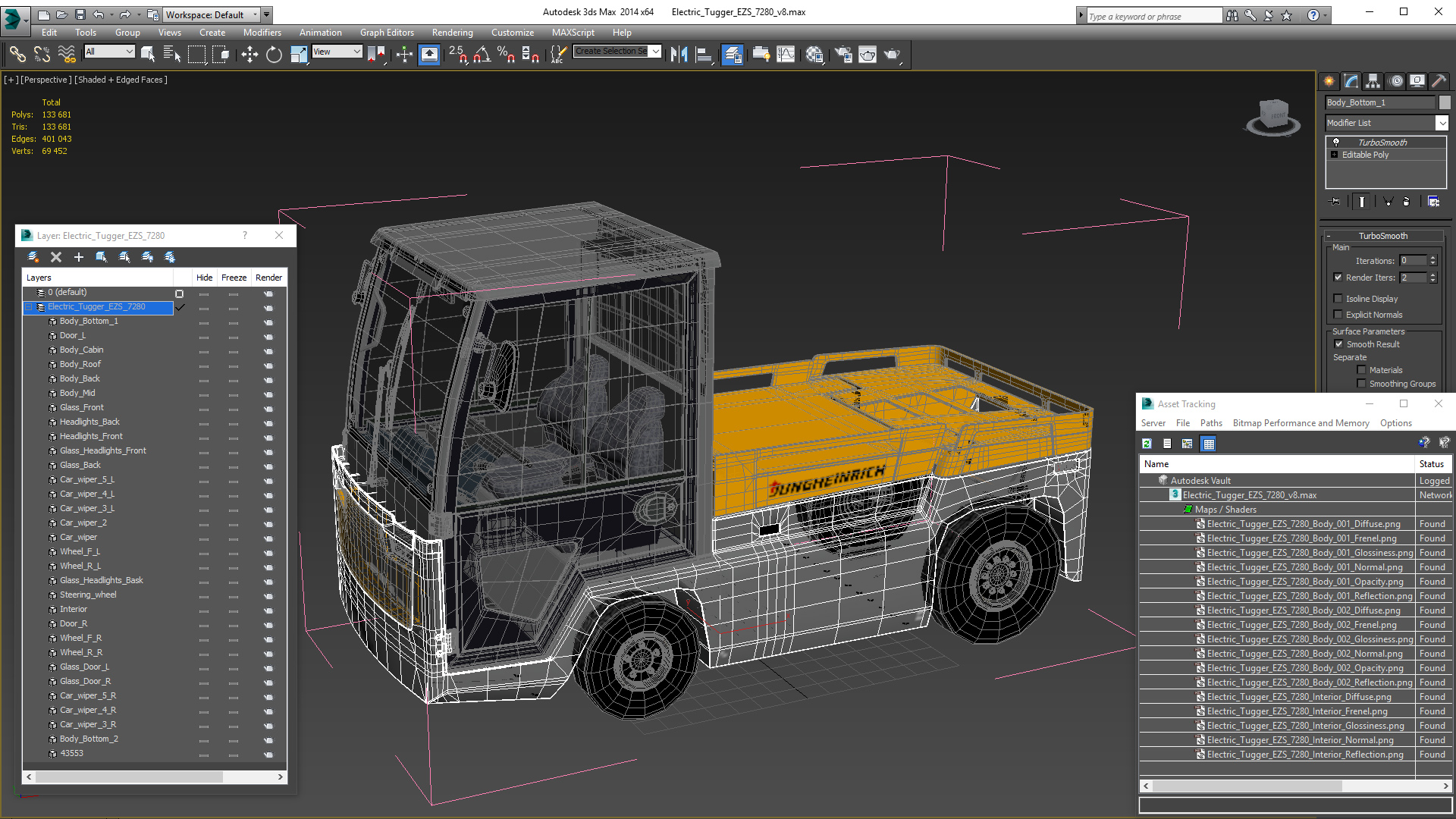Delete layer using X icon in Layer dialog
Viewport: 1456px width, 819px height.
(55, 257)
